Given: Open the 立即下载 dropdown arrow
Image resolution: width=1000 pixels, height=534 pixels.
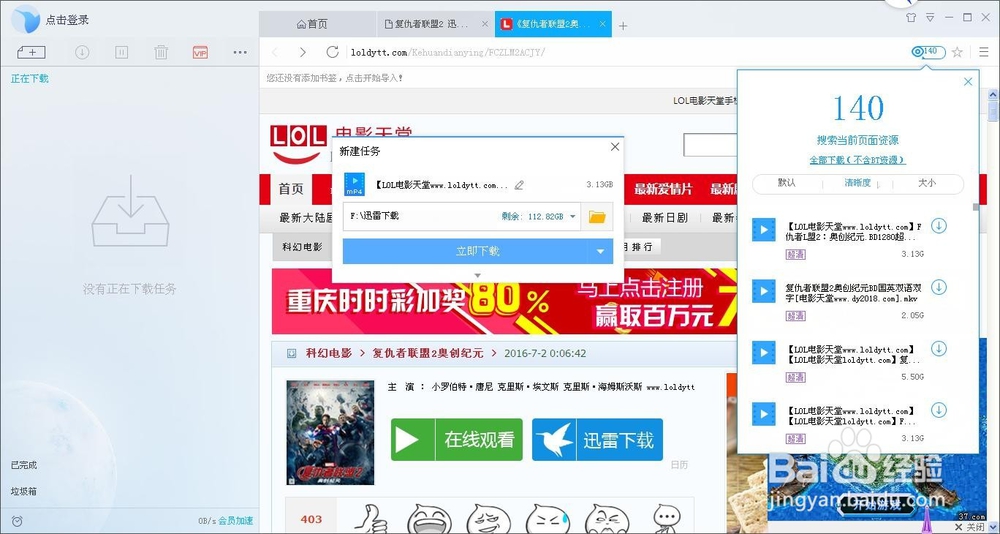Looking at the screenshot, I should coord(600,251).
